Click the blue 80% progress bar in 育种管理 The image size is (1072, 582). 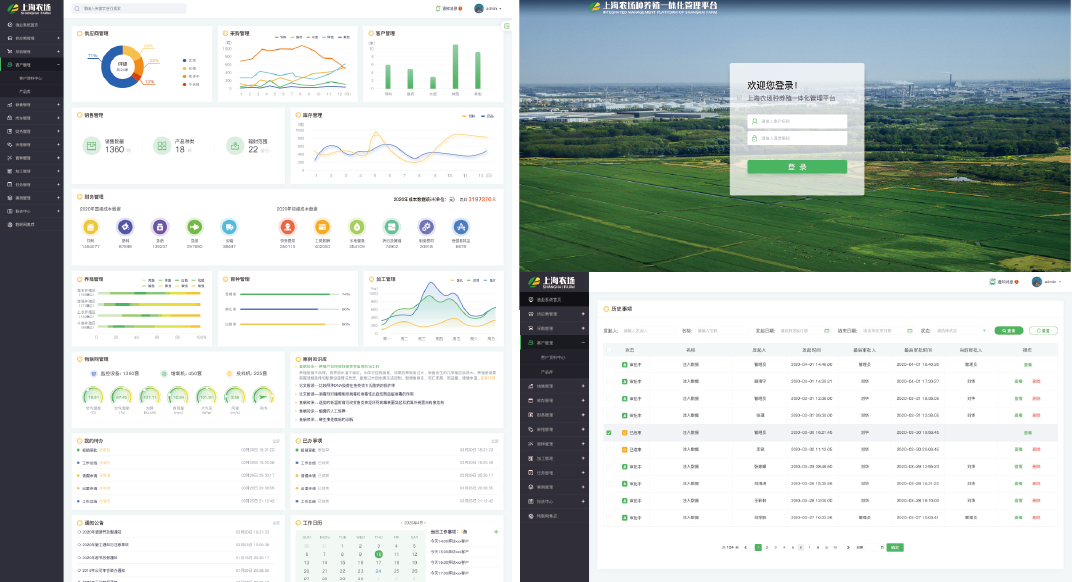280,309
